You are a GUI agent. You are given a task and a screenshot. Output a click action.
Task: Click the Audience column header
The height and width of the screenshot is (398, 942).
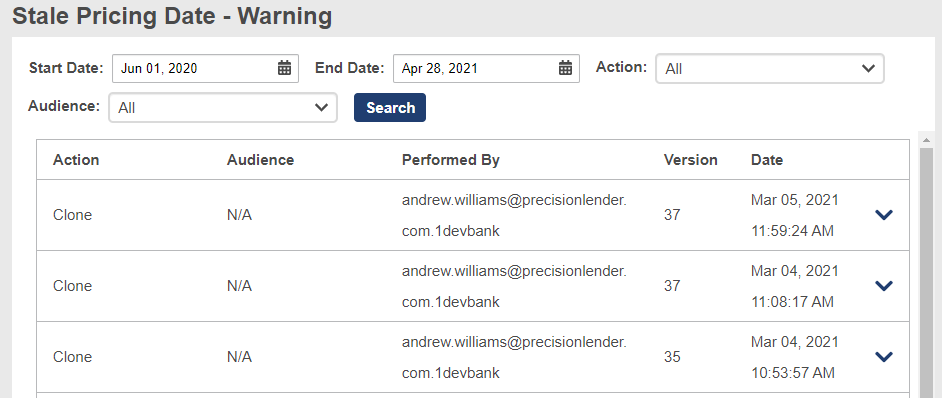[x=261, y=160]
